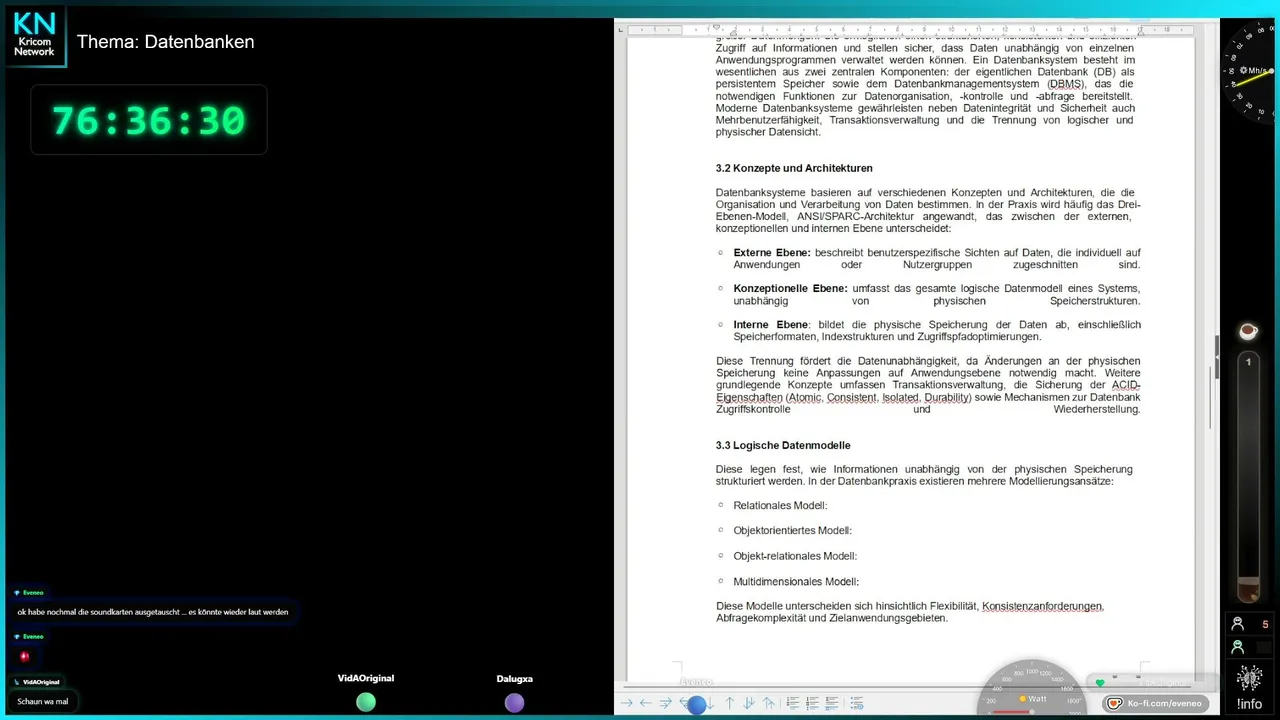Viewport: 1280px width, 720px height.
Task: Click the Demote with Subpoints double-arrow icon
Action: 666,703
